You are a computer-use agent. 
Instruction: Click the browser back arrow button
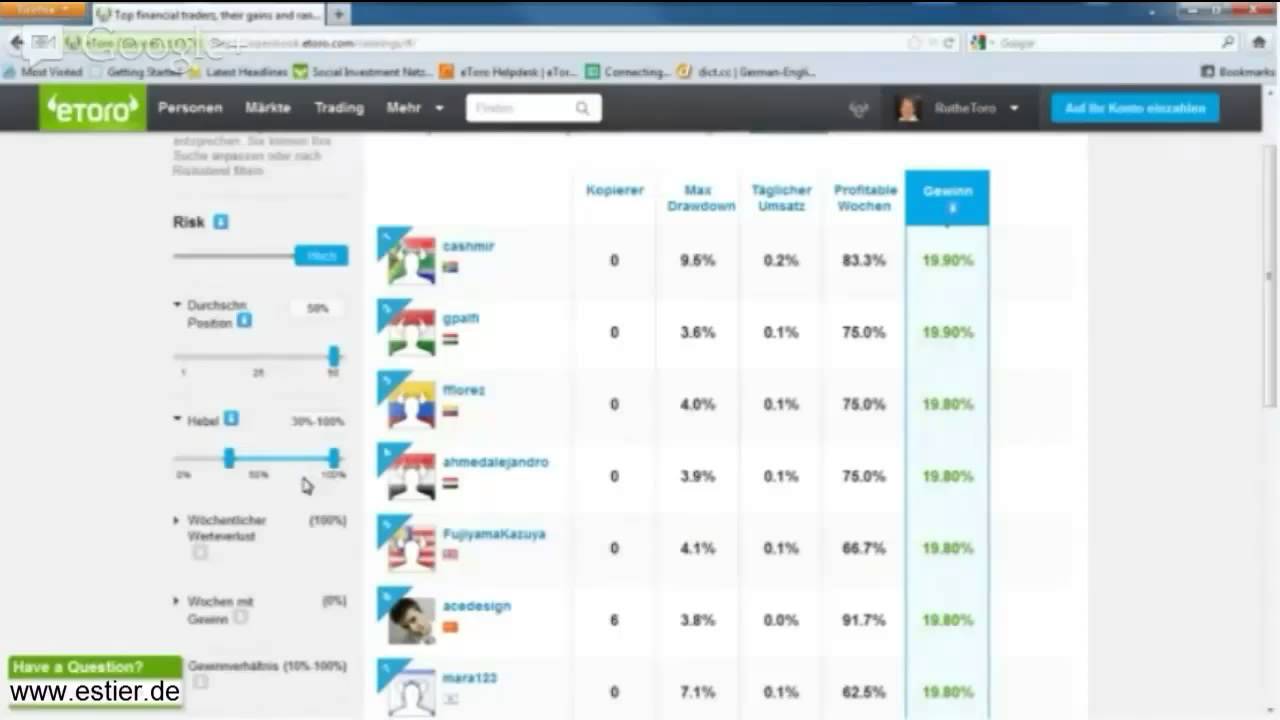[x=16, y=43]
